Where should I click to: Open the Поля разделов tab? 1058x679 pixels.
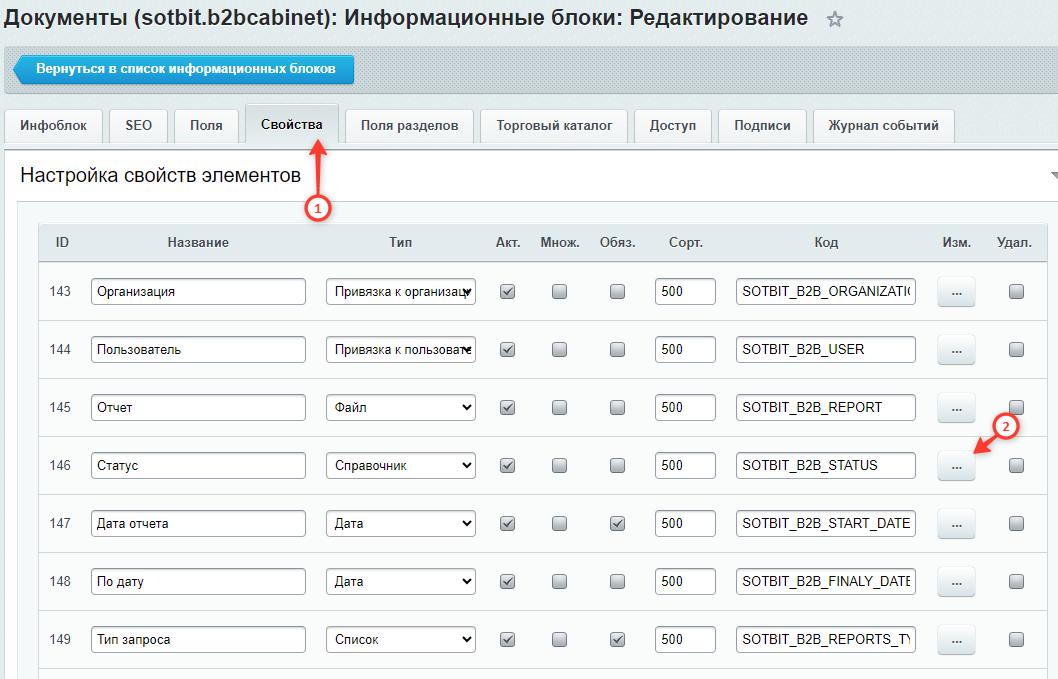click(410, 126)
